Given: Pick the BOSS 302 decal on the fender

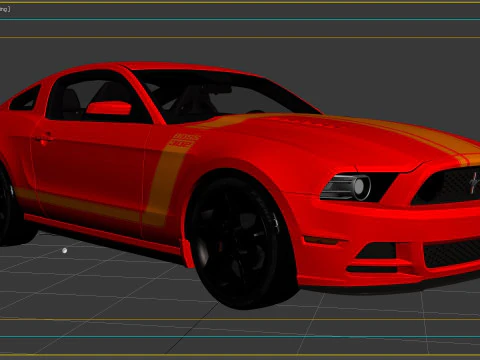Looking at the screenshot, I should click(184, 140).
